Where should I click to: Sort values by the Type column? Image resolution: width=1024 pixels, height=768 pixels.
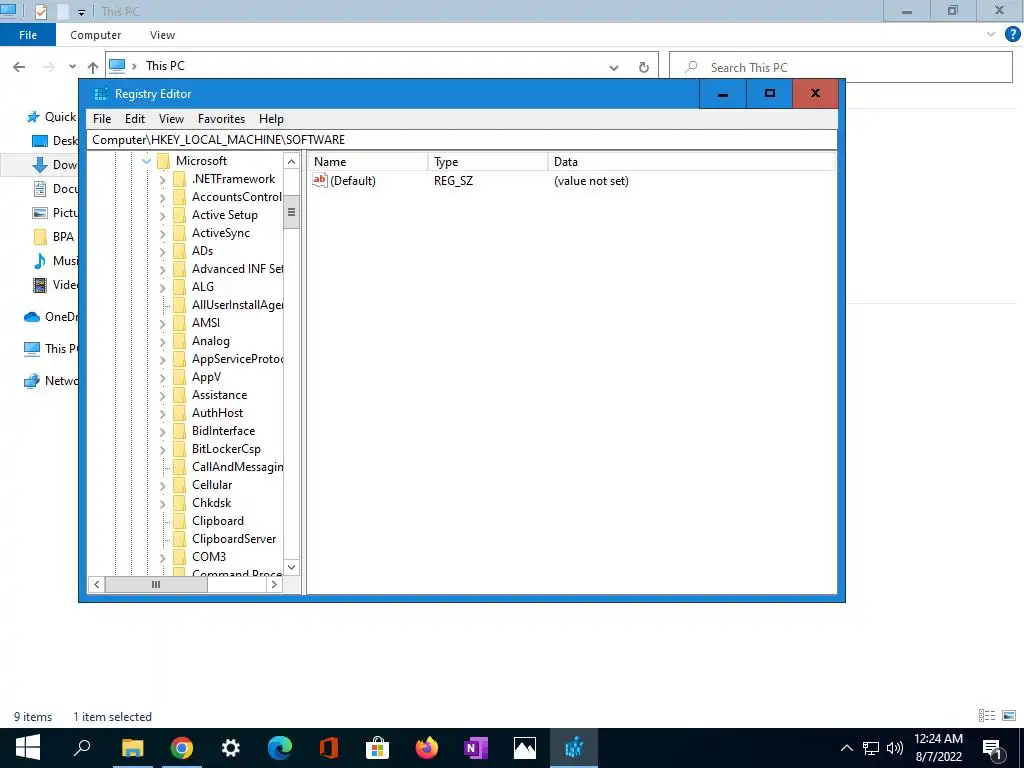tap(488, 162)
